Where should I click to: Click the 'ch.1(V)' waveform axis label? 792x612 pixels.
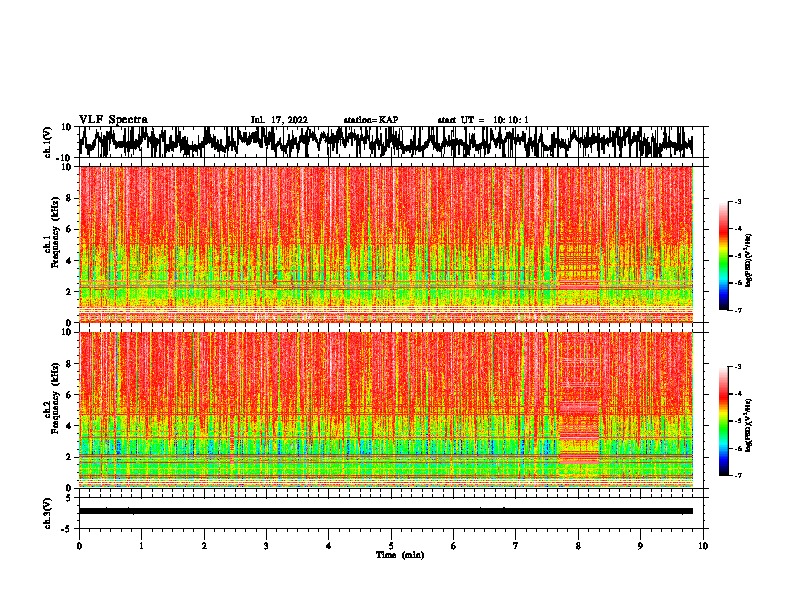[x=48, y=142]
